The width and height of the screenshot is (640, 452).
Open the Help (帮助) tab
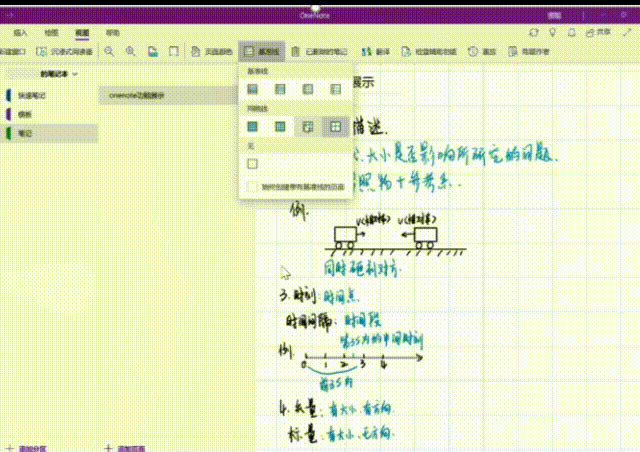point(113,33)
